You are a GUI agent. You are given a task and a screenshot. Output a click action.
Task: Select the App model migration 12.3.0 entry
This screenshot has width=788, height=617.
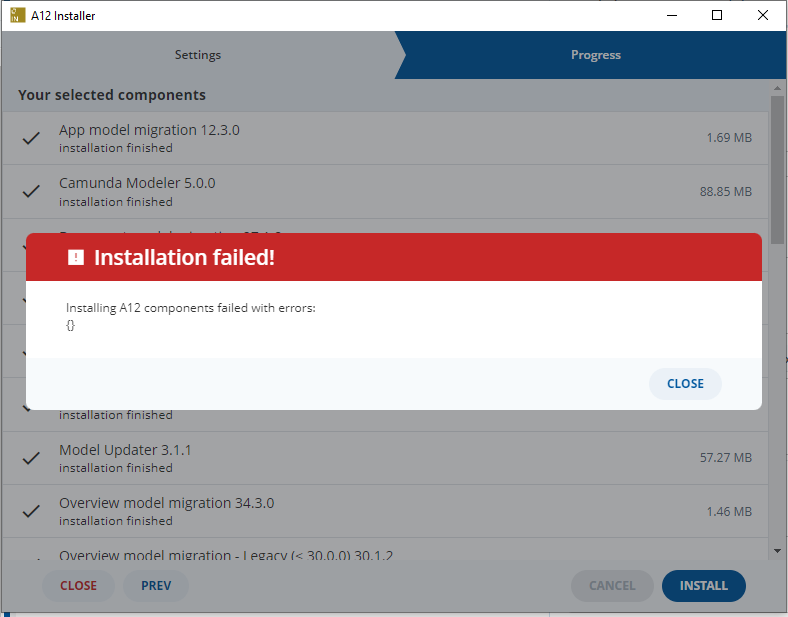(x=385, y=138)
